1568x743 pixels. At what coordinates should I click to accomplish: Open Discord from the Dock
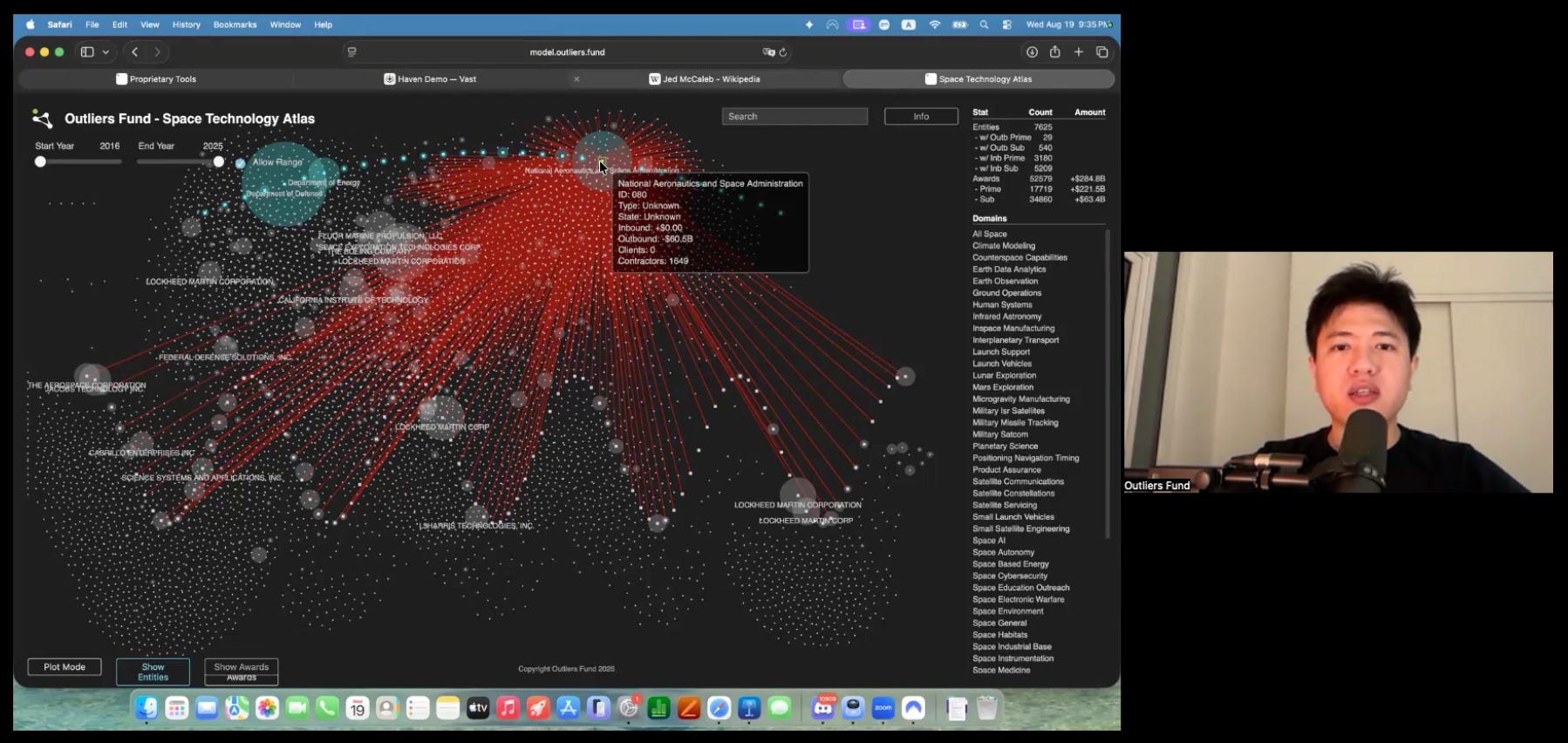point(823,708)
